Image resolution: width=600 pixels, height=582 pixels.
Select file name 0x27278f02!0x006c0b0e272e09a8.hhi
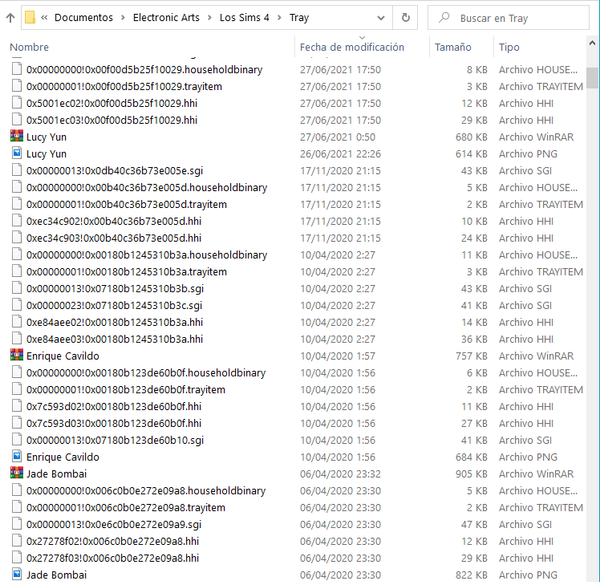coord(112,541)
